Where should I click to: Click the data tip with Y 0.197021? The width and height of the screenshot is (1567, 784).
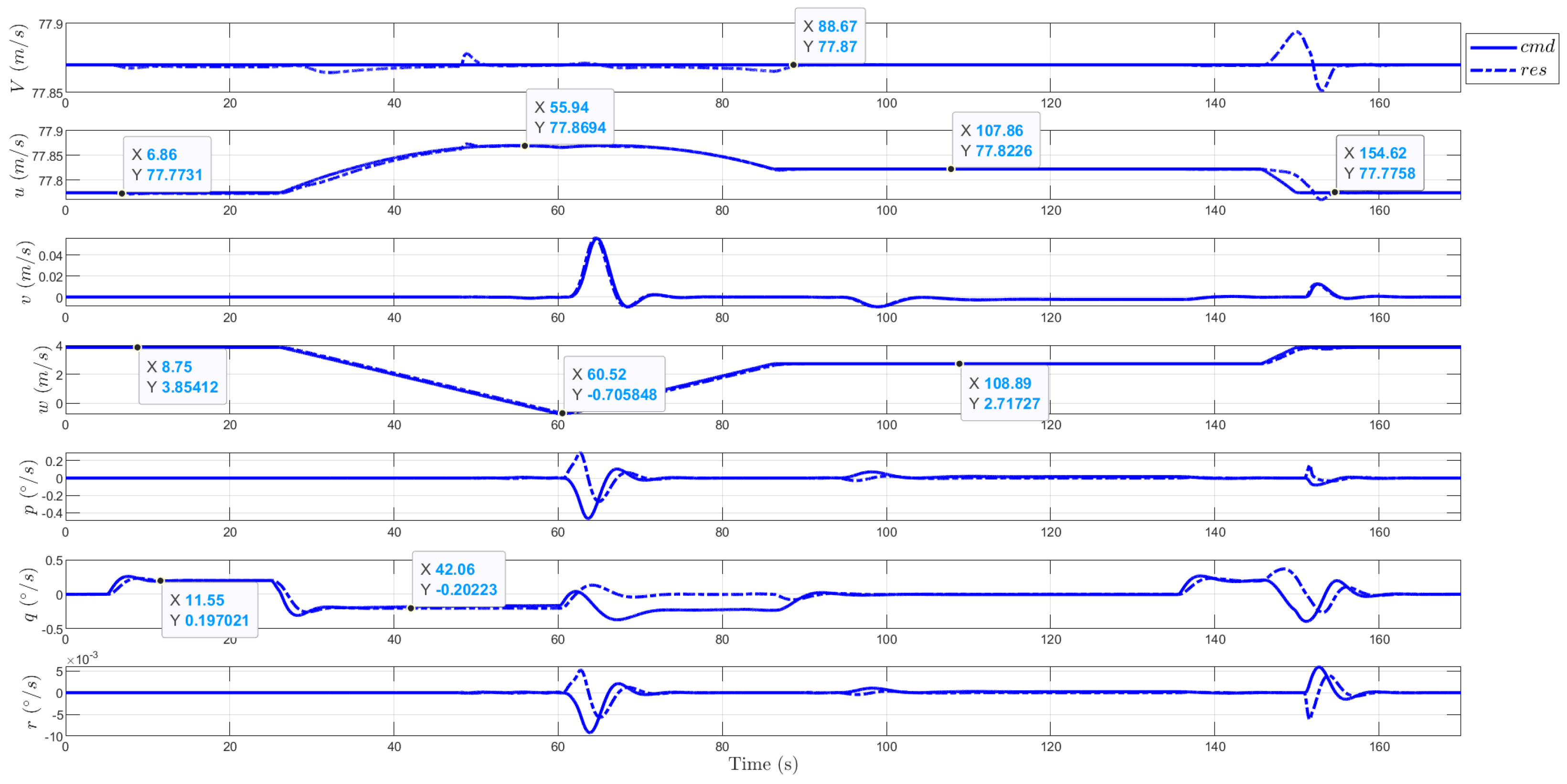[209, 610]
